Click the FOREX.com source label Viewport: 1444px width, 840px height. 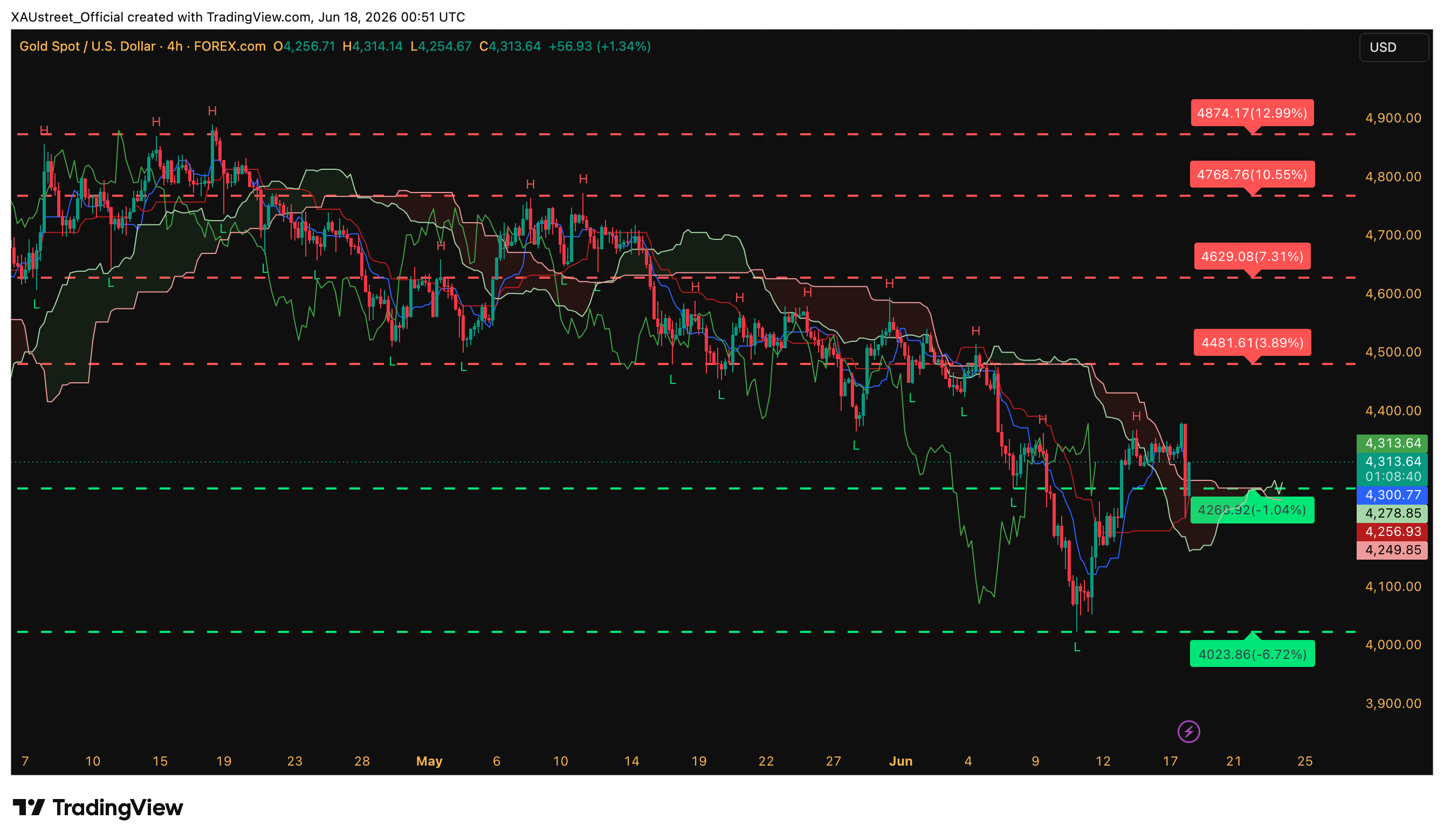click(230, 46)
